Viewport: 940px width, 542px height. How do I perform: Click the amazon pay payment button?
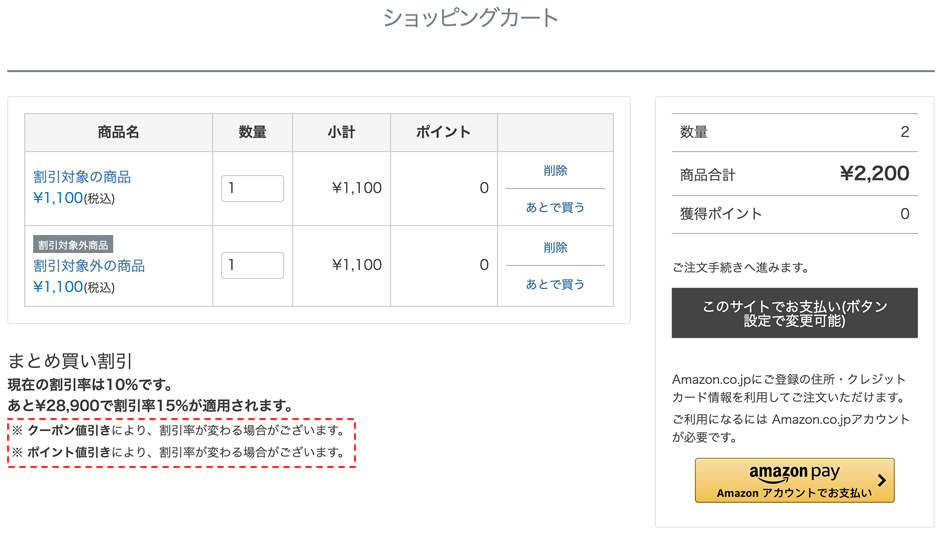pos(794,480)
